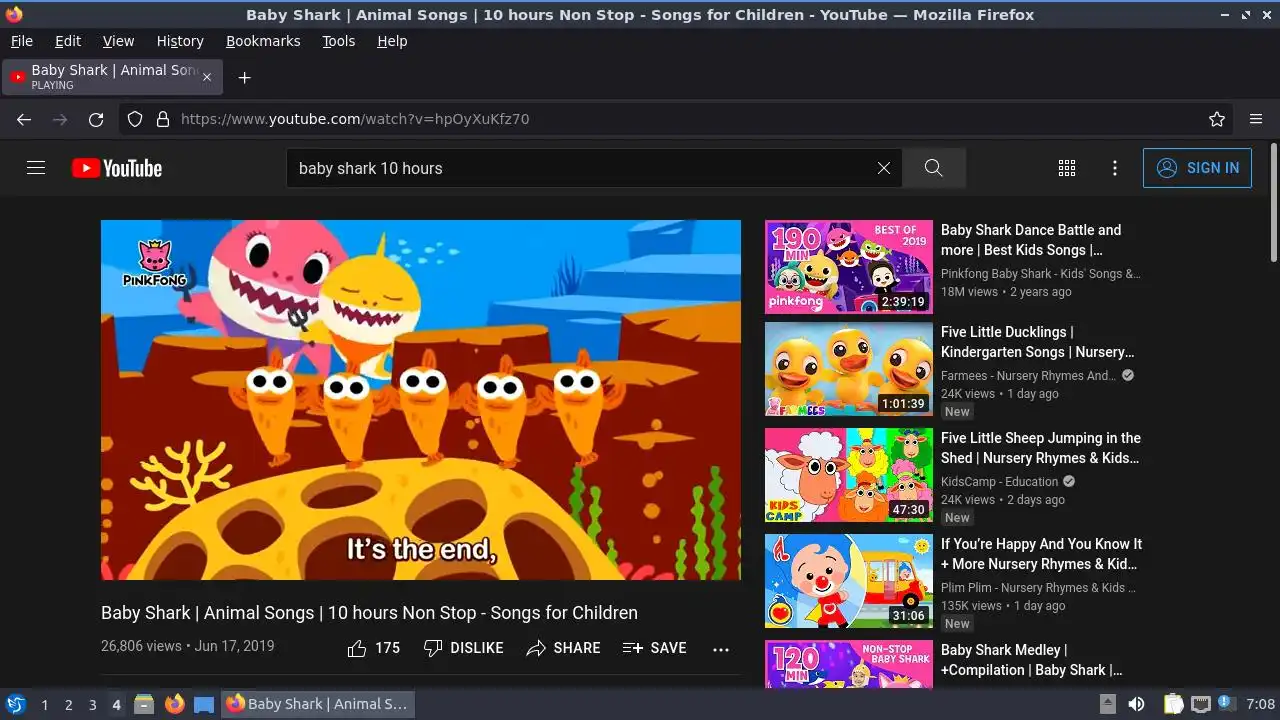Viewport: 1280px width, 720px height.
Task: Switch to workspace 1 in taskbar
Action: [x=45, y=705]
